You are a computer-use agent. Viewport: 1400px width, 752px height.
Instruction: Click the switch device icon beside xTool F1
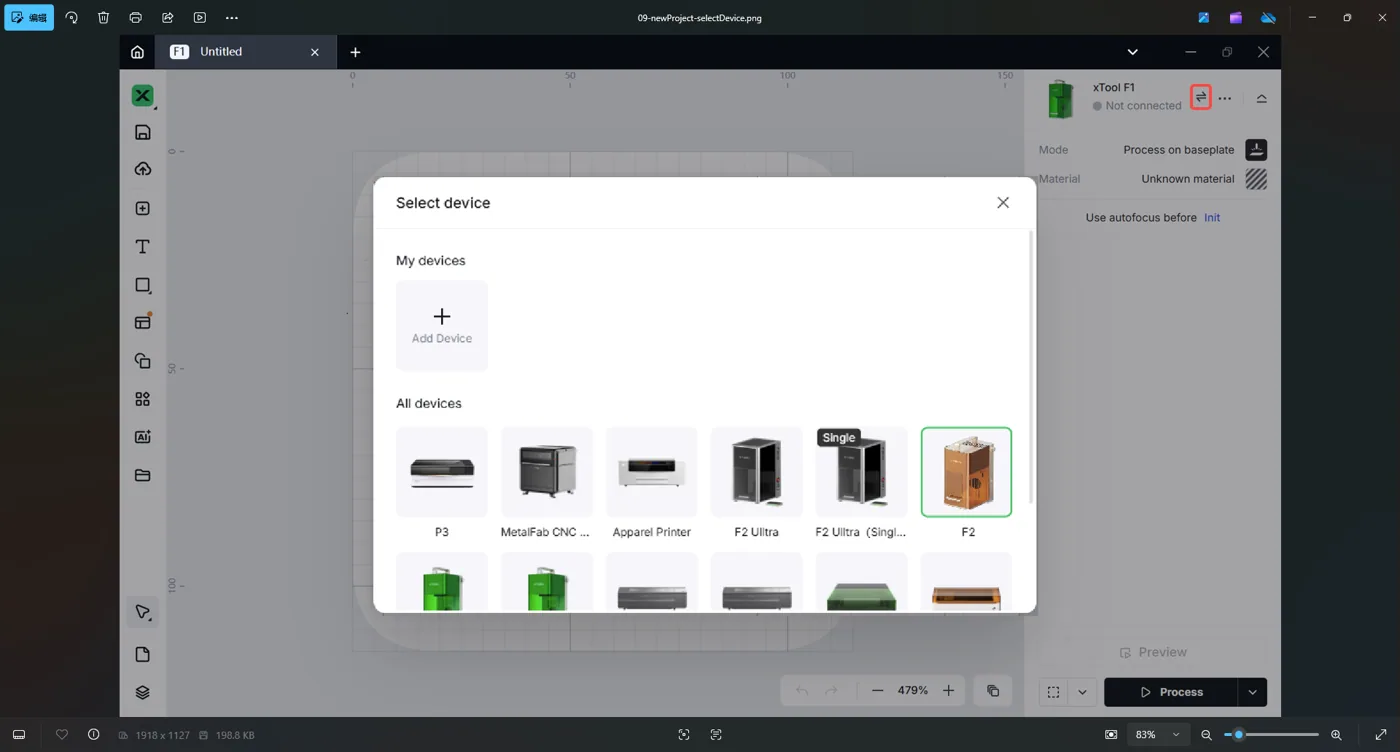tap(1200, 97)
